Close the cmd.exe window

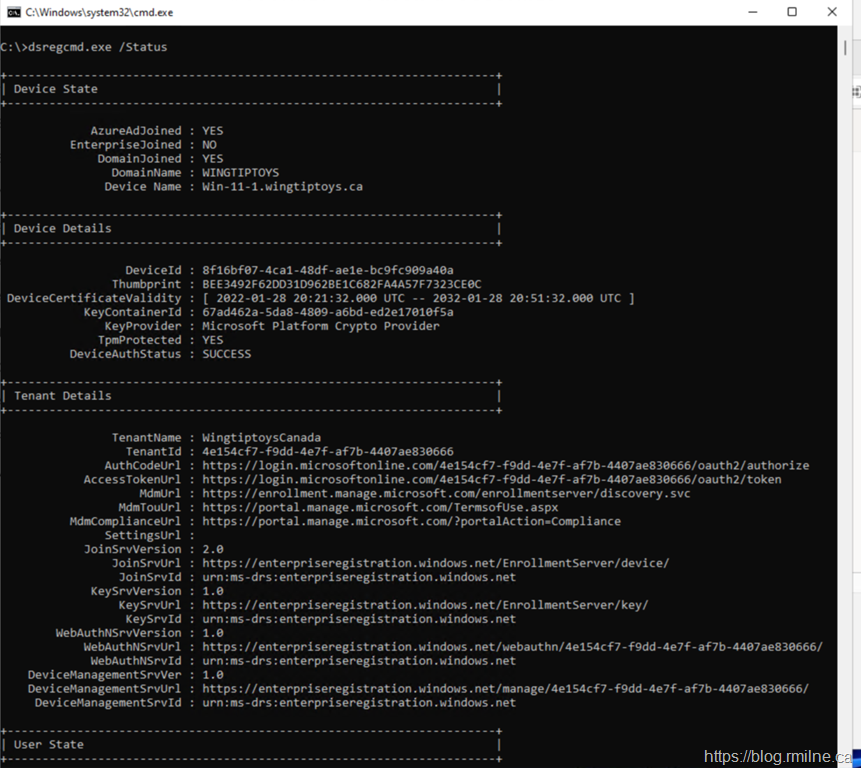832,12
